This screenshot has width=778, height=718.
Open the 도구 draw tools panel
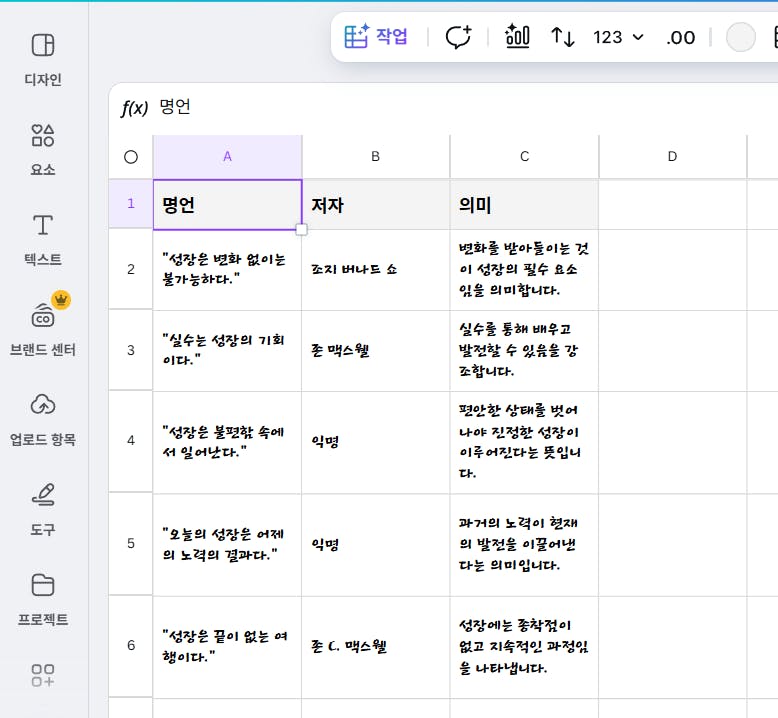tap(43, 508)
